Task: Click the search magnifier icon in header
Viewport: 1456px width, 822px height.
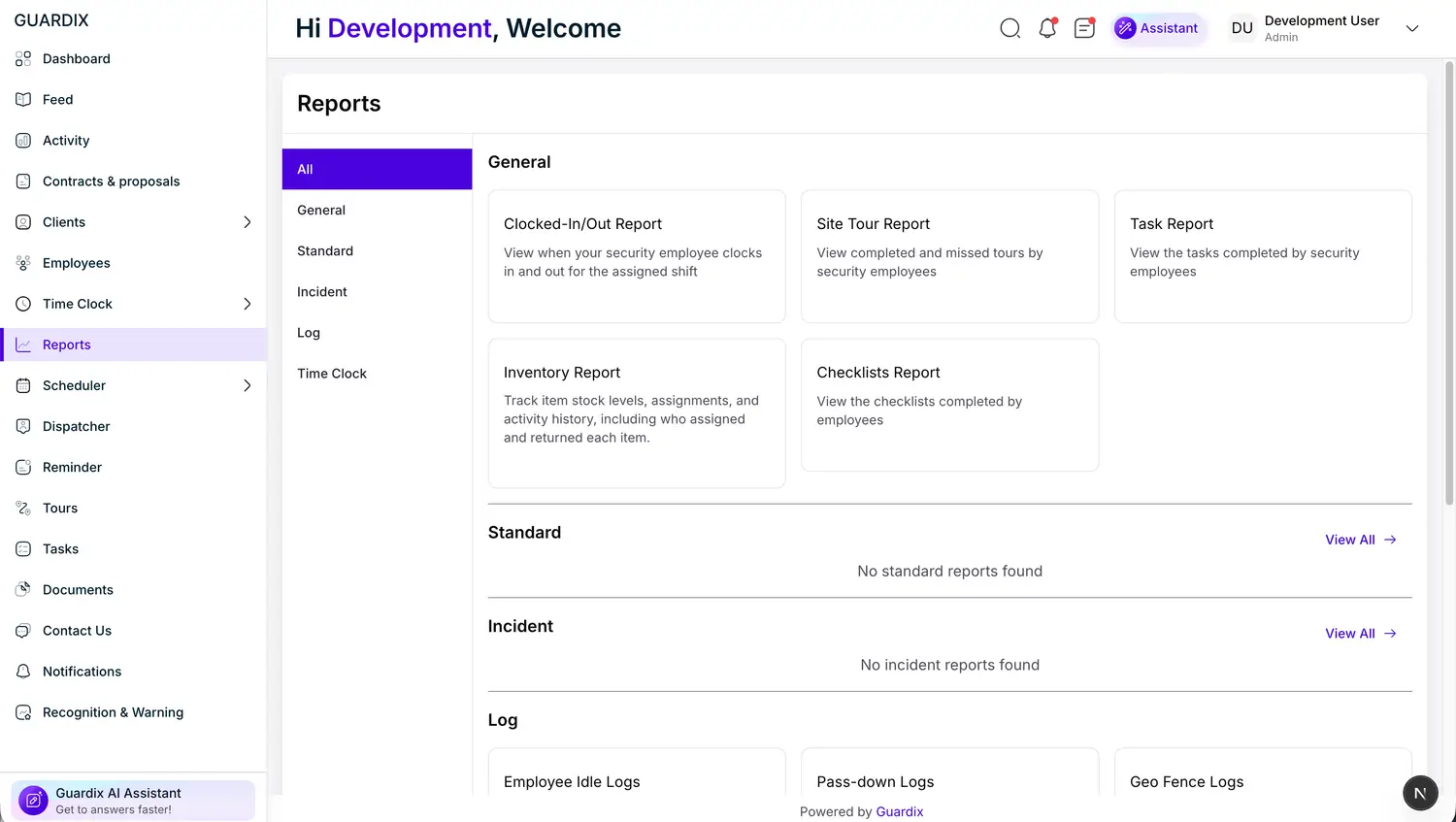Action: (x=1009, y=28)
